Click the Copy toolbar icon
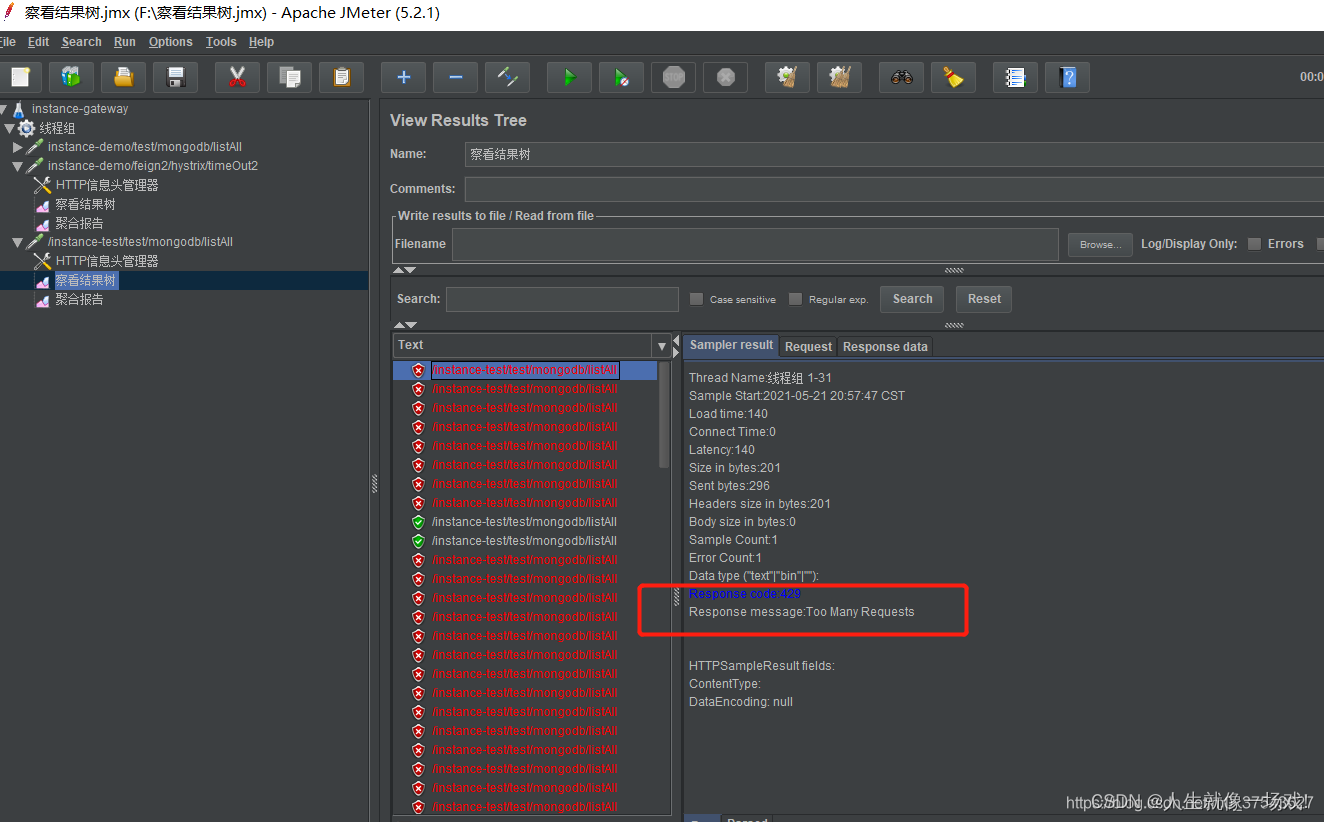Image resolution: width=1324 pixels, height=822 pixels. 289,77
